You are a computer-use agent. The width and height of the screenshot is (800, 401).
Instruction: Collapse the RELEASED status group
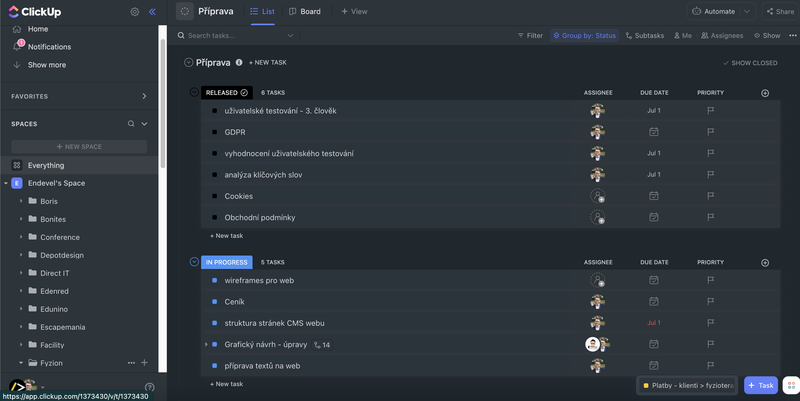pos(194,92)
